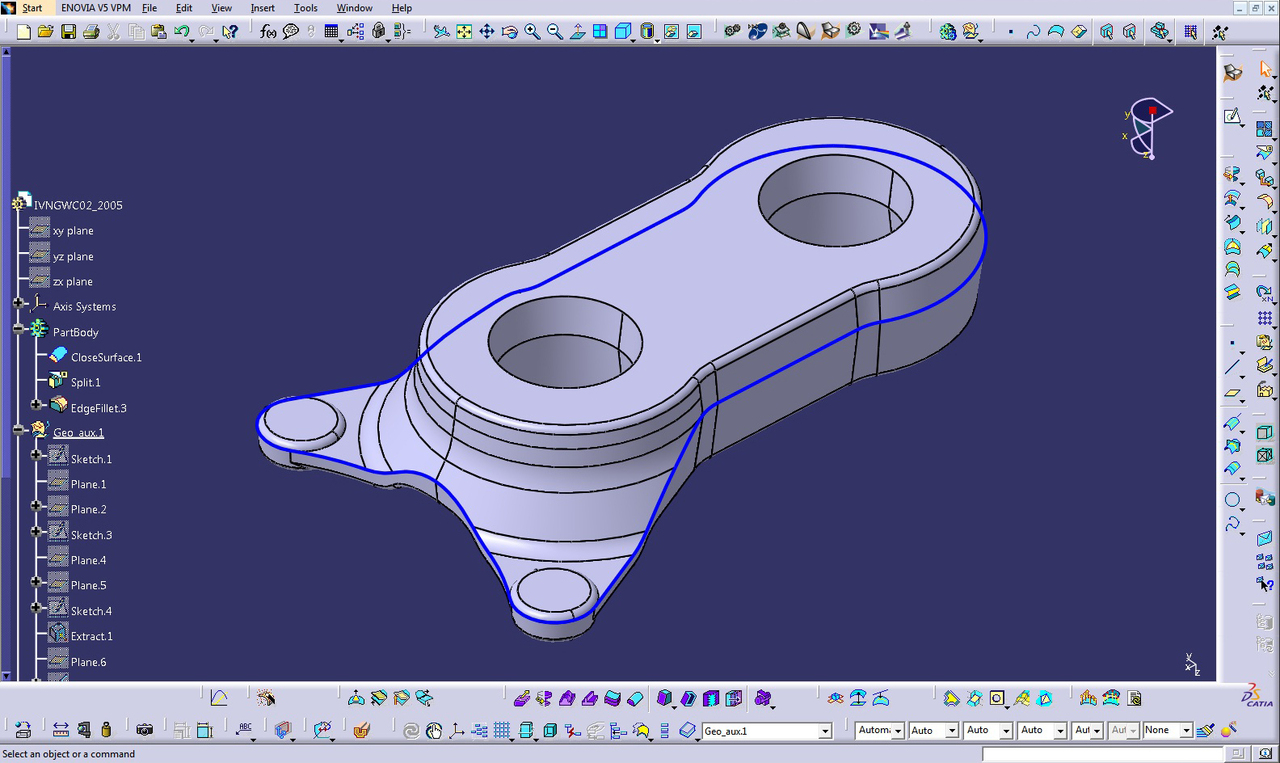
Task: Select zx plane in tree
Action: [x=73, y=282]
